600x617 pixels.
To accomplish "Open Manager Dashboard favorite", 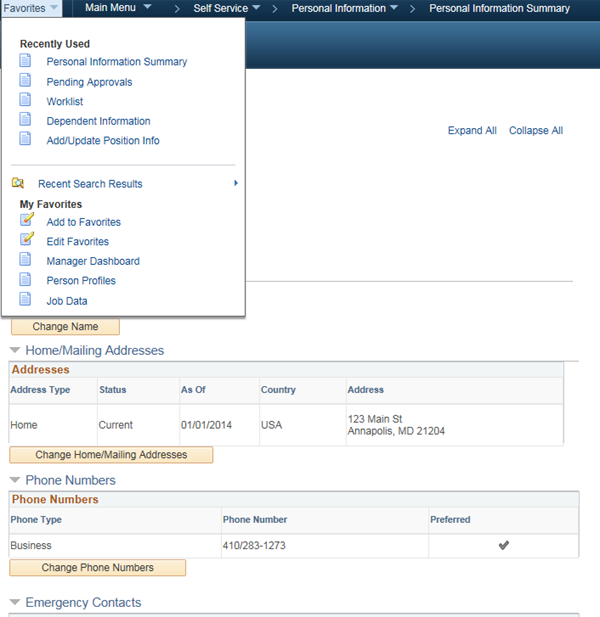I will tap(93, 261).
